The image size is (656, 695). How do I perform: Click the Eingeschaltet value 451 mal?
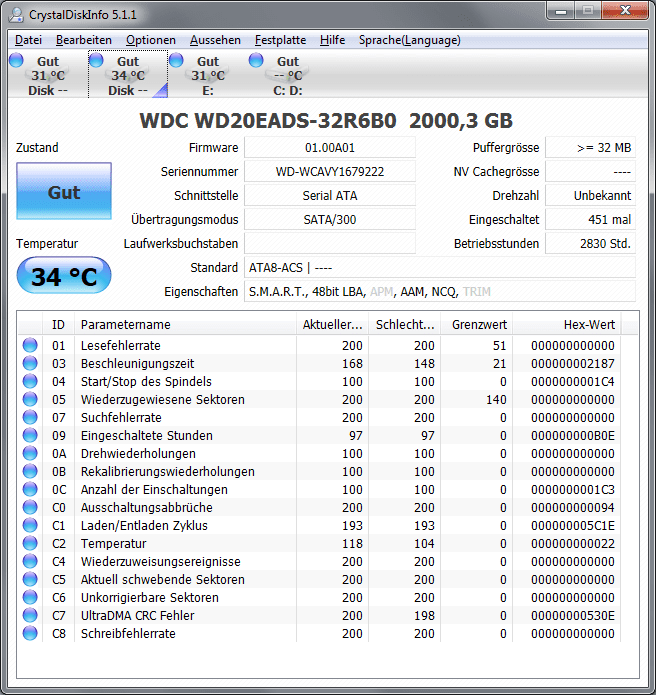590,219
